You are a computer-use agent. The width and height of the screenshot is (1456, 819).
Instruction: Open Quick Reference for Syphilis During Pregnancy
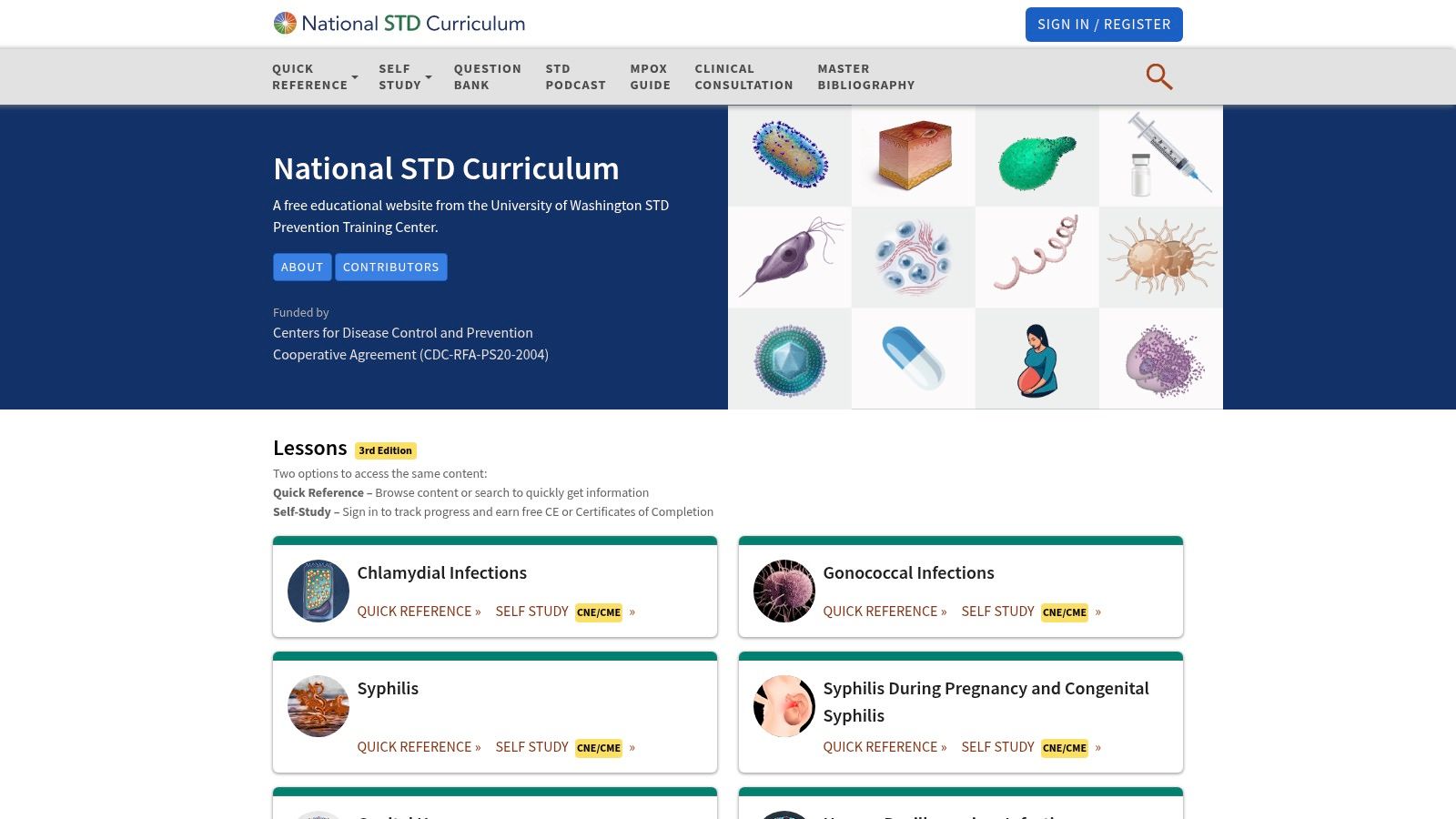click(885, 747)
